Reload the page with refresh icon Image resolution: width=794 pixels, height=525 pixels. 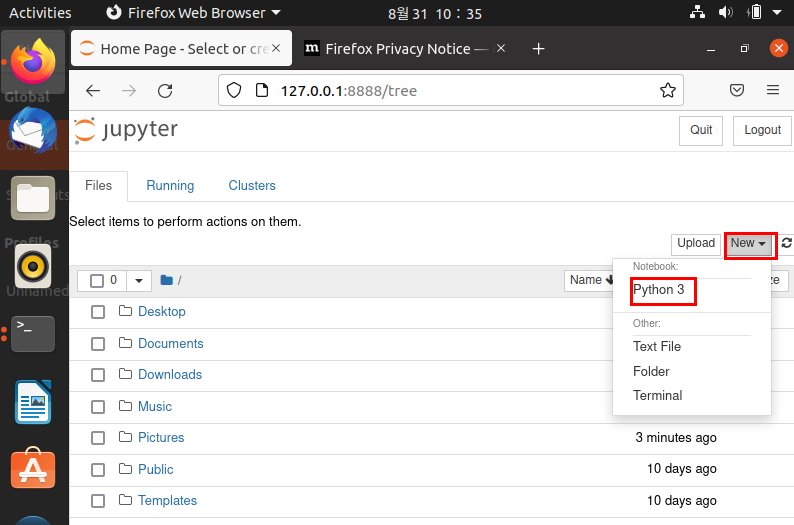[165, 91]
